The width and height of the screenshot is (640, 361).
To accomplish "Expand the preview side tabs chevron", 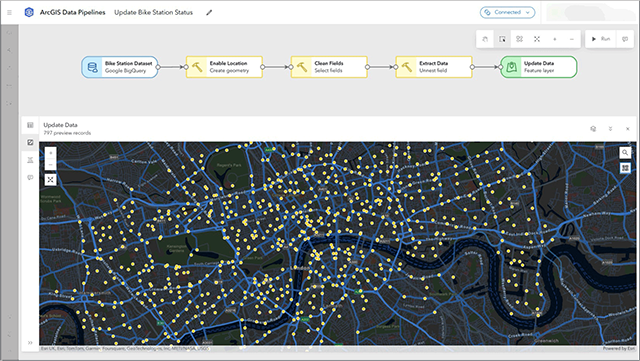I will pyautogui.click(x=30, y=343).
